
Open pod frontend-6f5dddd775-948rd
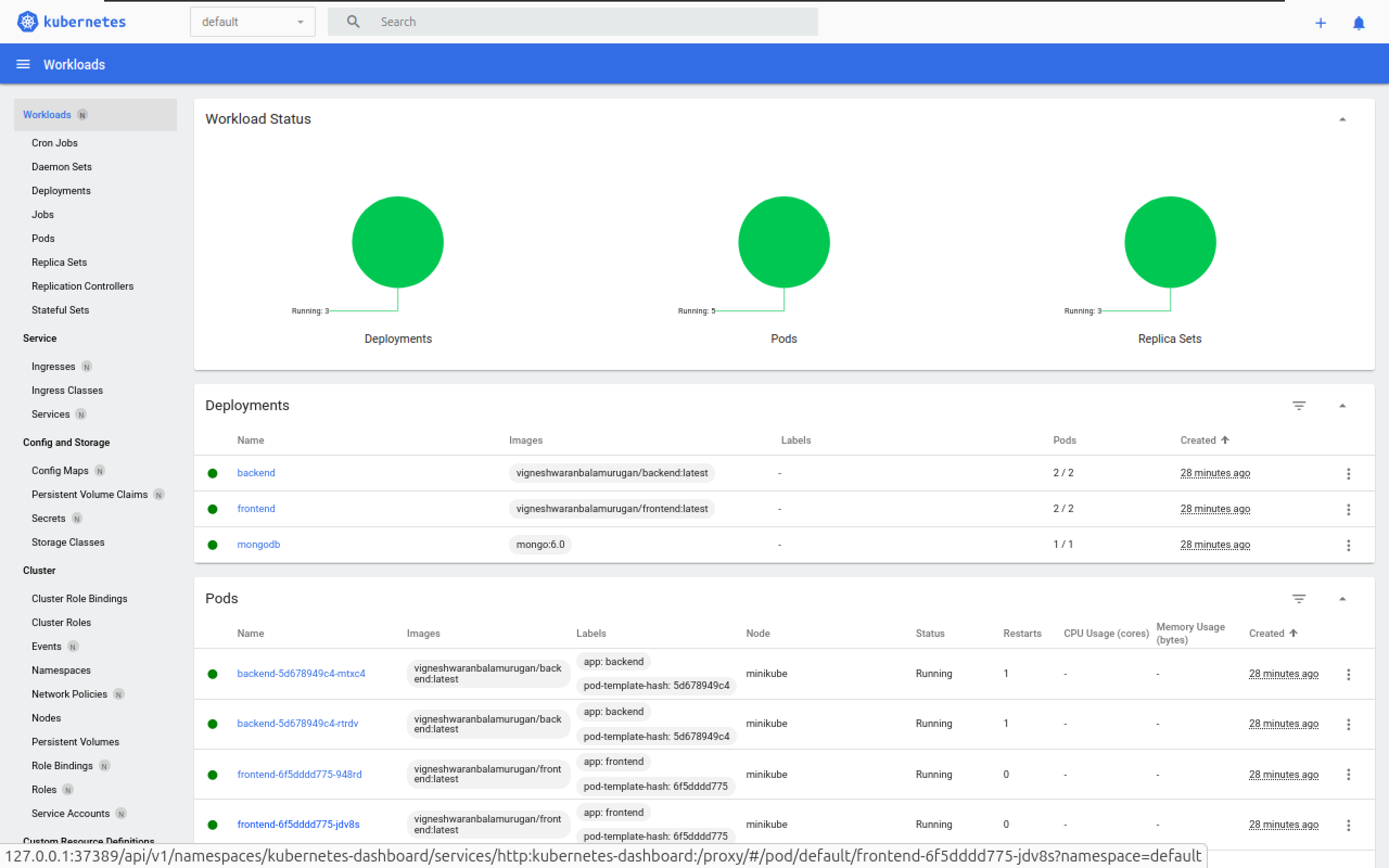300,775
